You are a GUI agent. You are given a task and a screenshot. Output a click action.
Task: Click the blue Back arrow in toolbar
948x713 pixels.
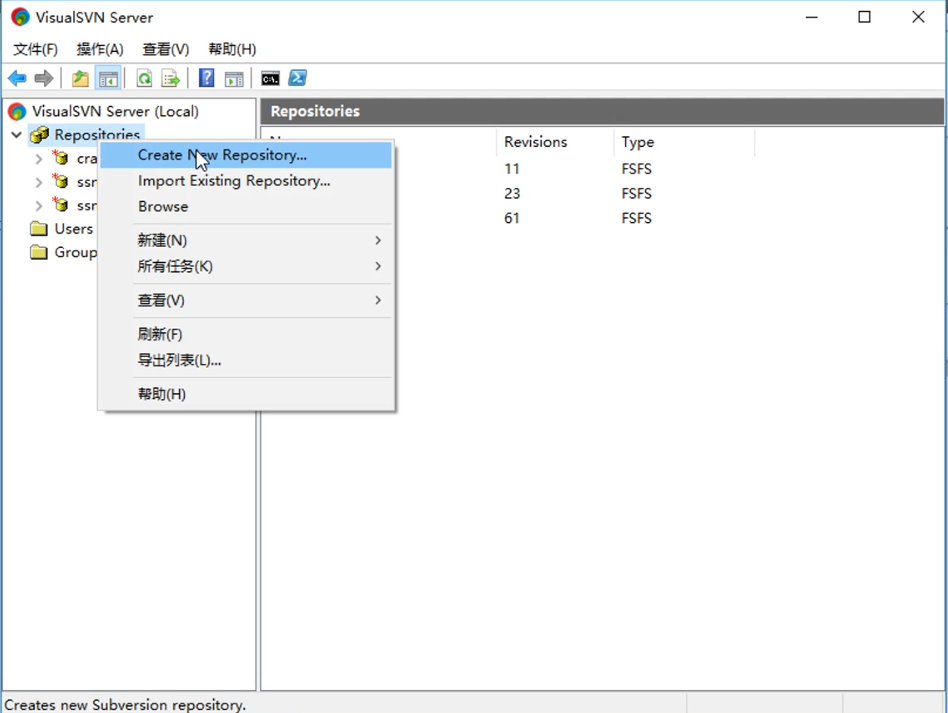click(17, 78)
